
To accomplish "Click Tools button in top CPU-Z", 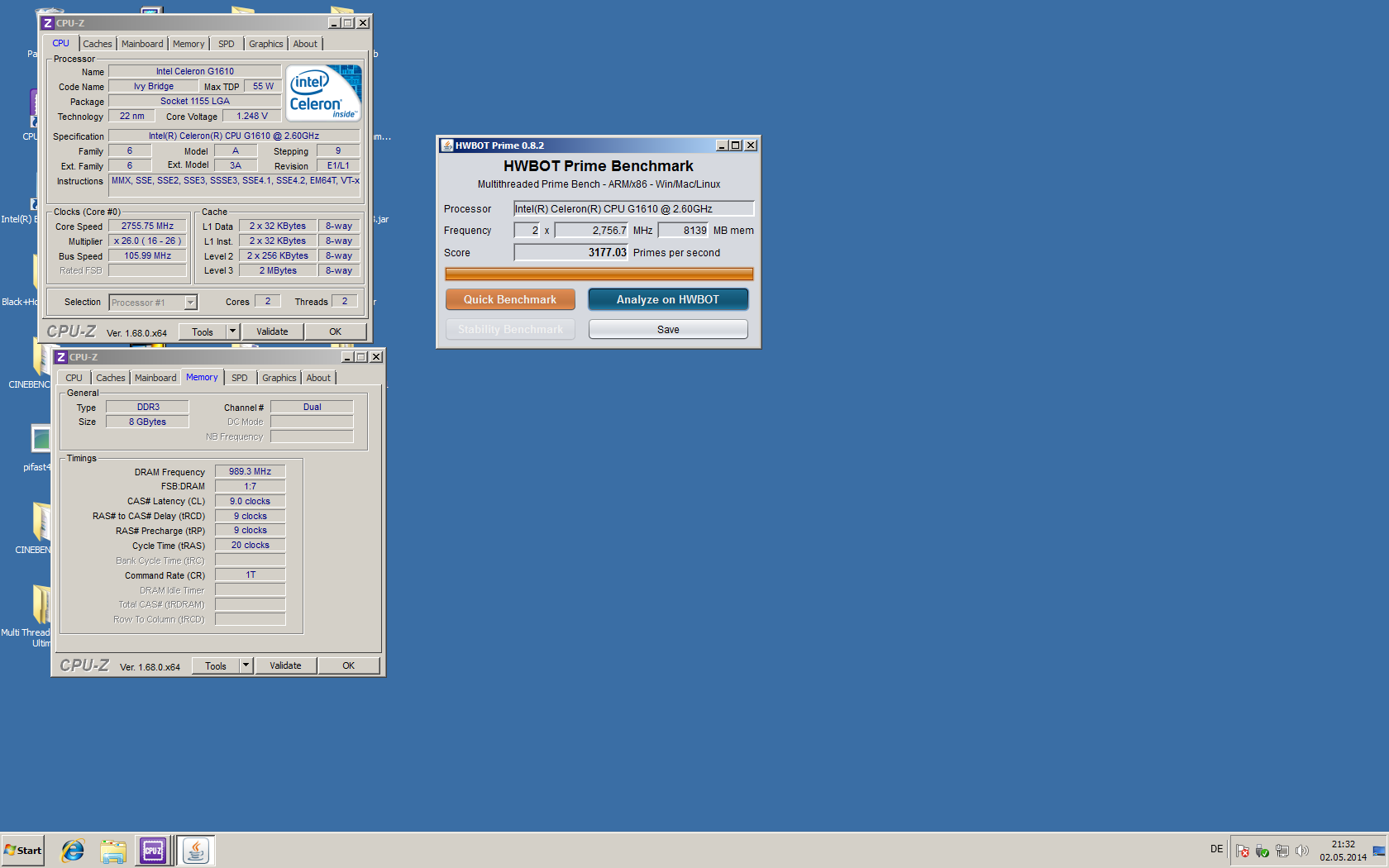I will (203, 331).
